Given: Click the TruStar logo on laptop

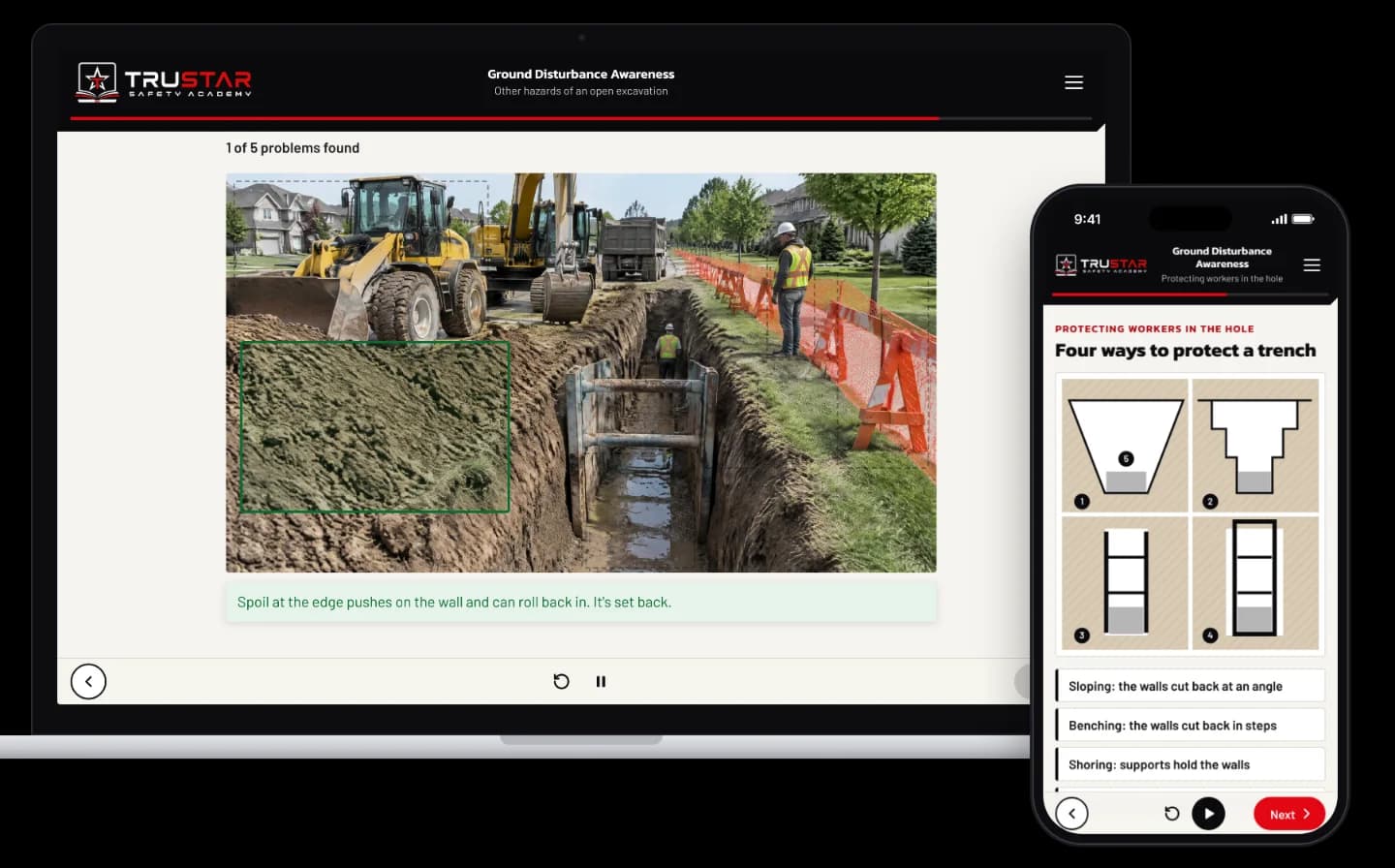Looking at the screenshot, I should 165,81.
